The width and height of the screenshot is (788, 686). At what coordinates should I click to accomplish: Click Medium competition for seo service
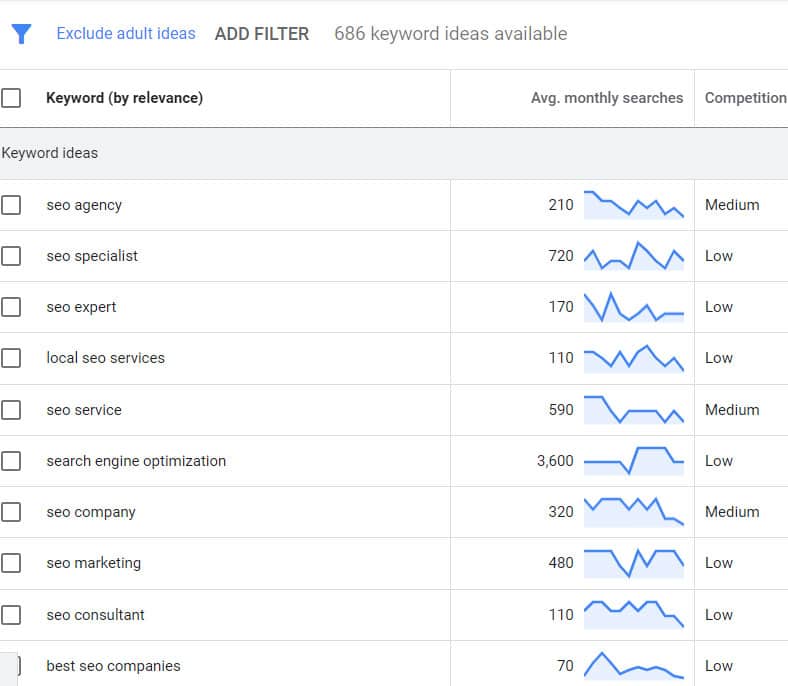732,410
